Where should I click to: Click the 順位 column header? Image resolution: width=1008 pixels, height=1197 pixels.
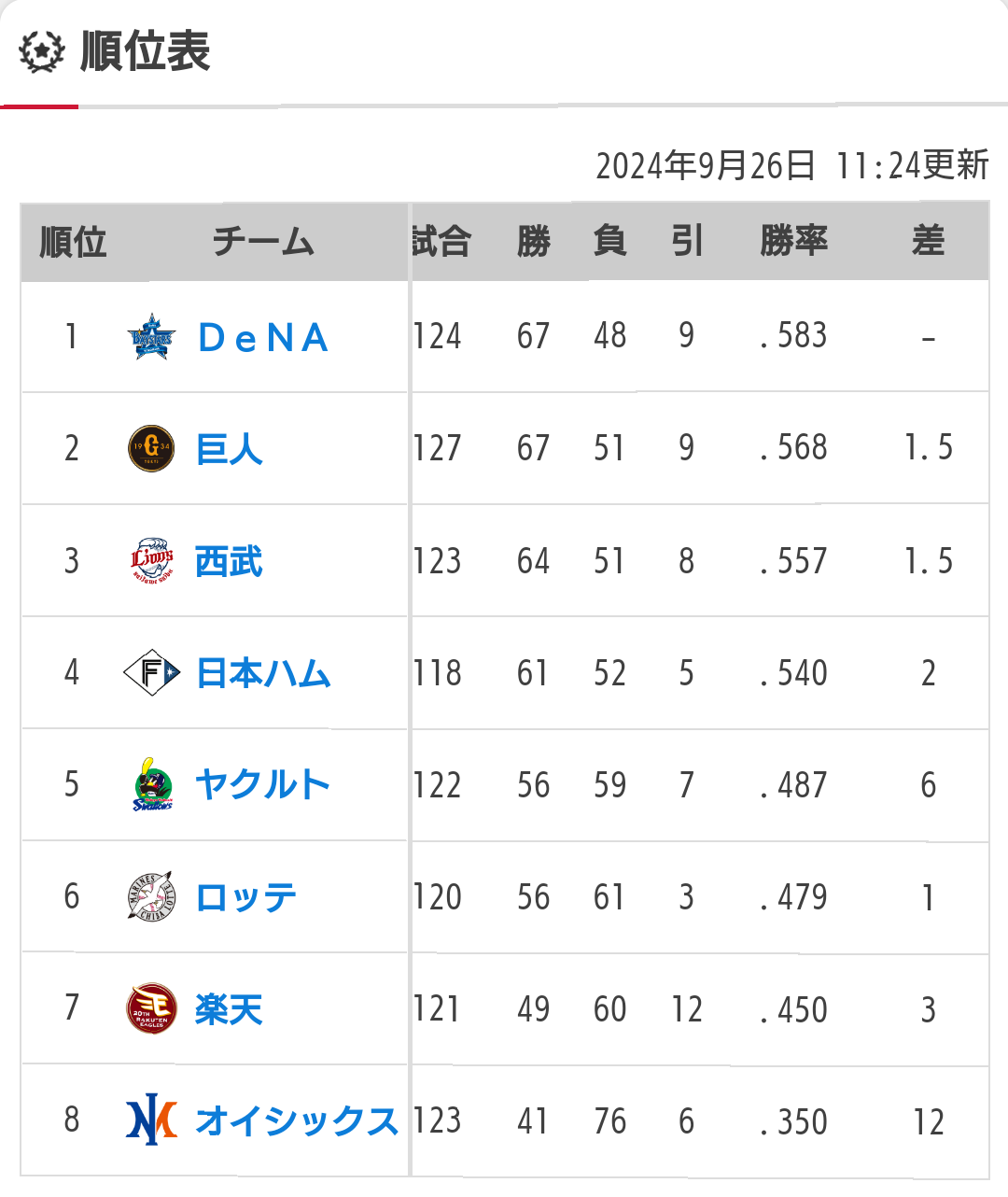73,242
